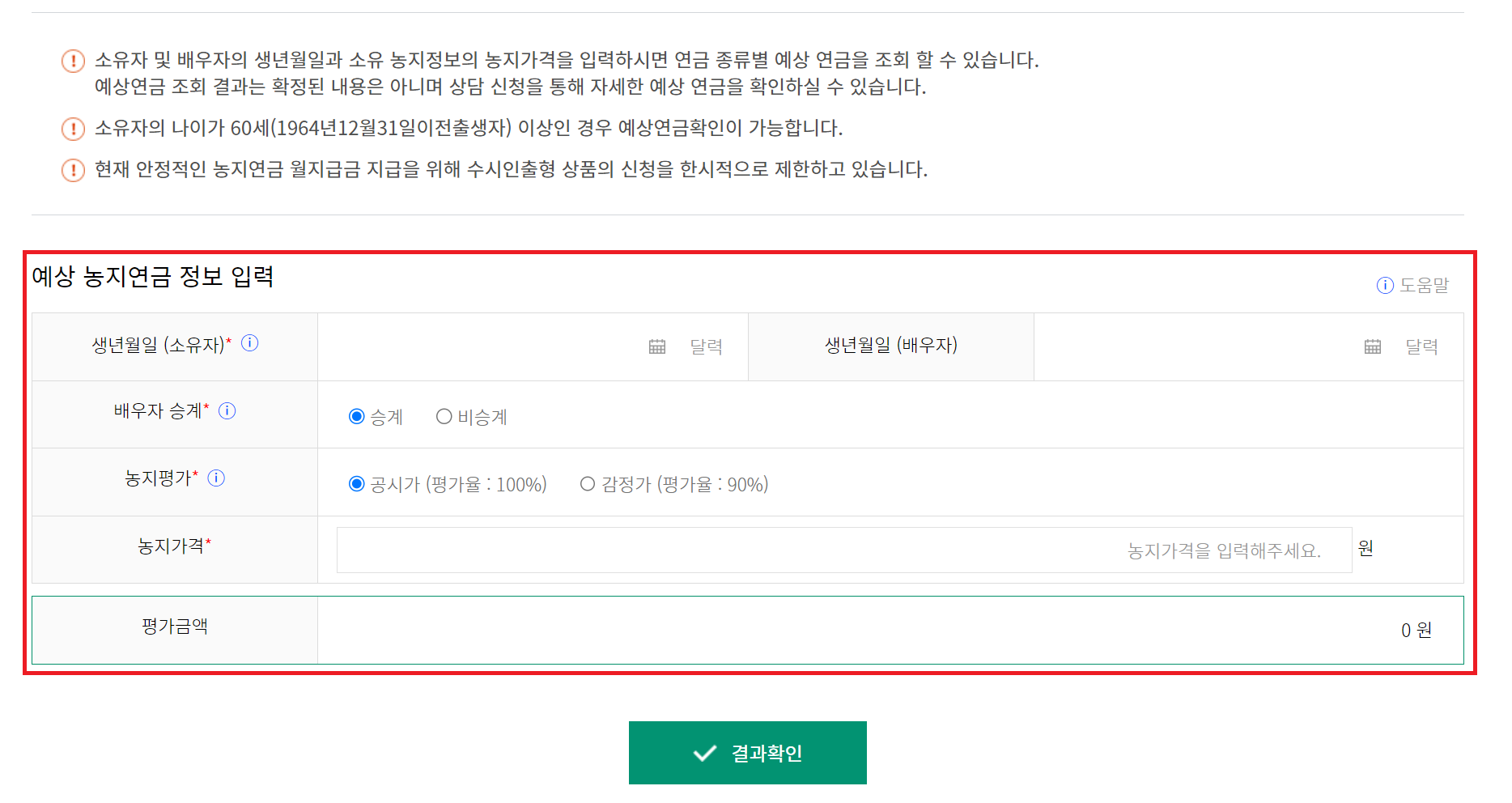Screen dimensions: 1512x803
Task: Click the exclamation icon on the first notice
Action: point(73,60)
